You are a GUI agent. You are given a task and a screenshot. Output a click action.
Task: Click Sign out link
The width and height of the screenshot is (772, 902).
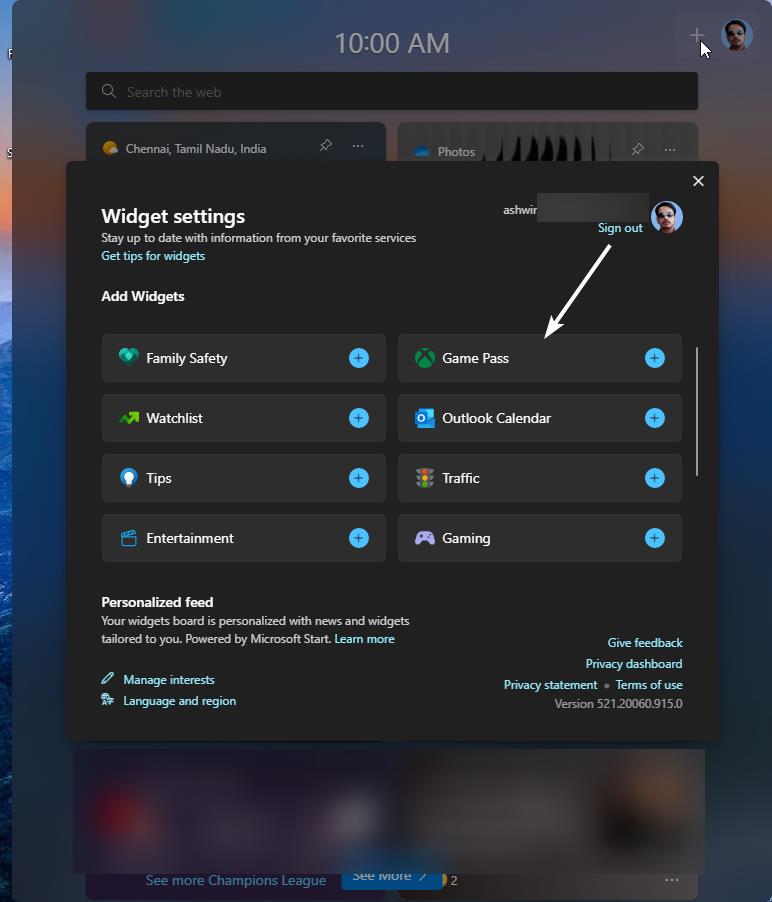coord(620,228)
